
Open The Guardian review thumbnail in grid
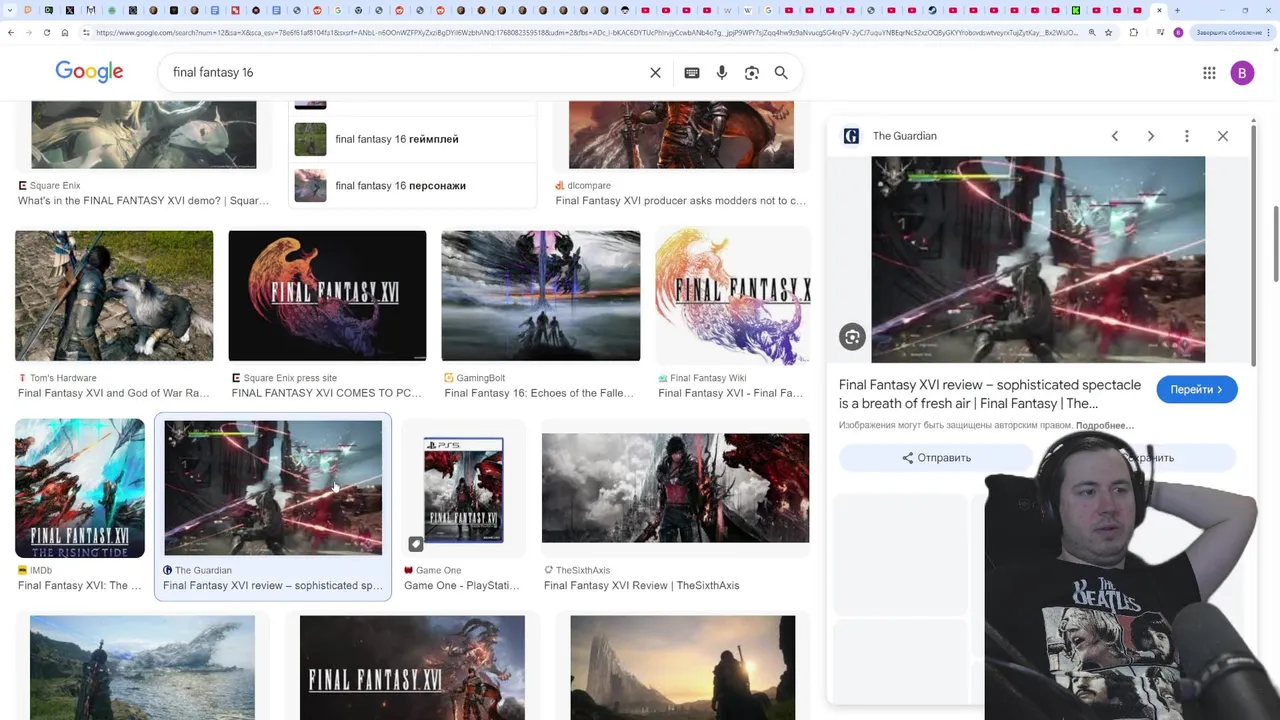tap(273, 488)
